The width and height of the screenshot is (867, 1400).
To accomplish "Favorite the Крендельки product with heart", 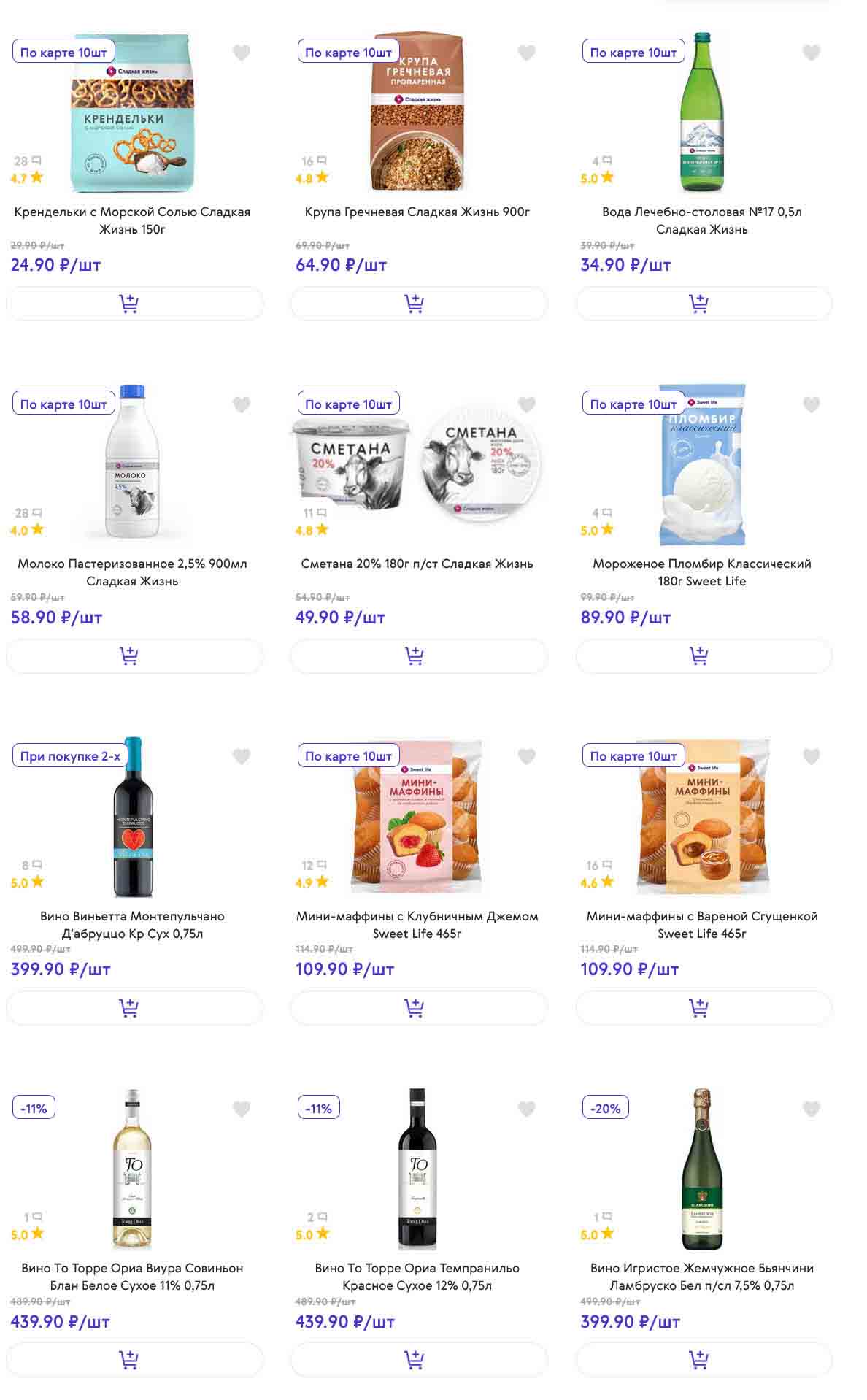I will click(242, 53).
